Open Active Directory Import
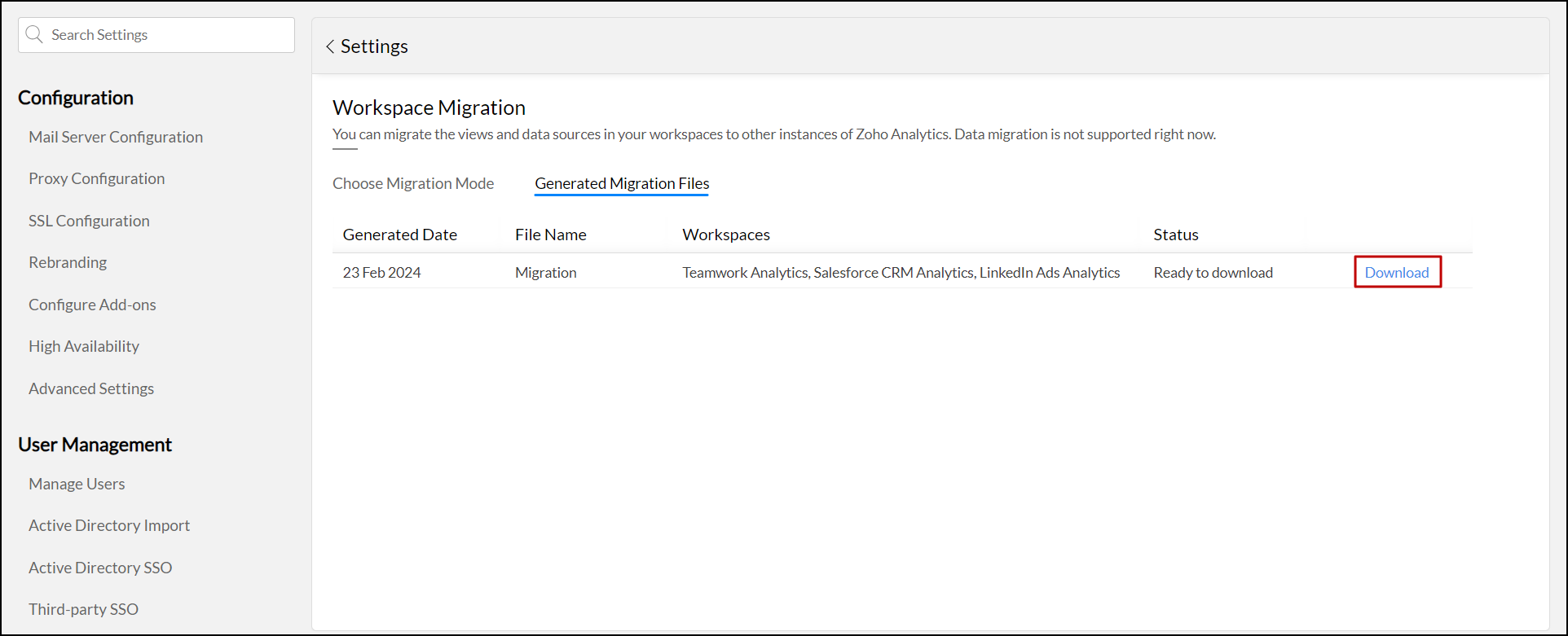This screenshot has width=1568, height=636. (109, 526)
